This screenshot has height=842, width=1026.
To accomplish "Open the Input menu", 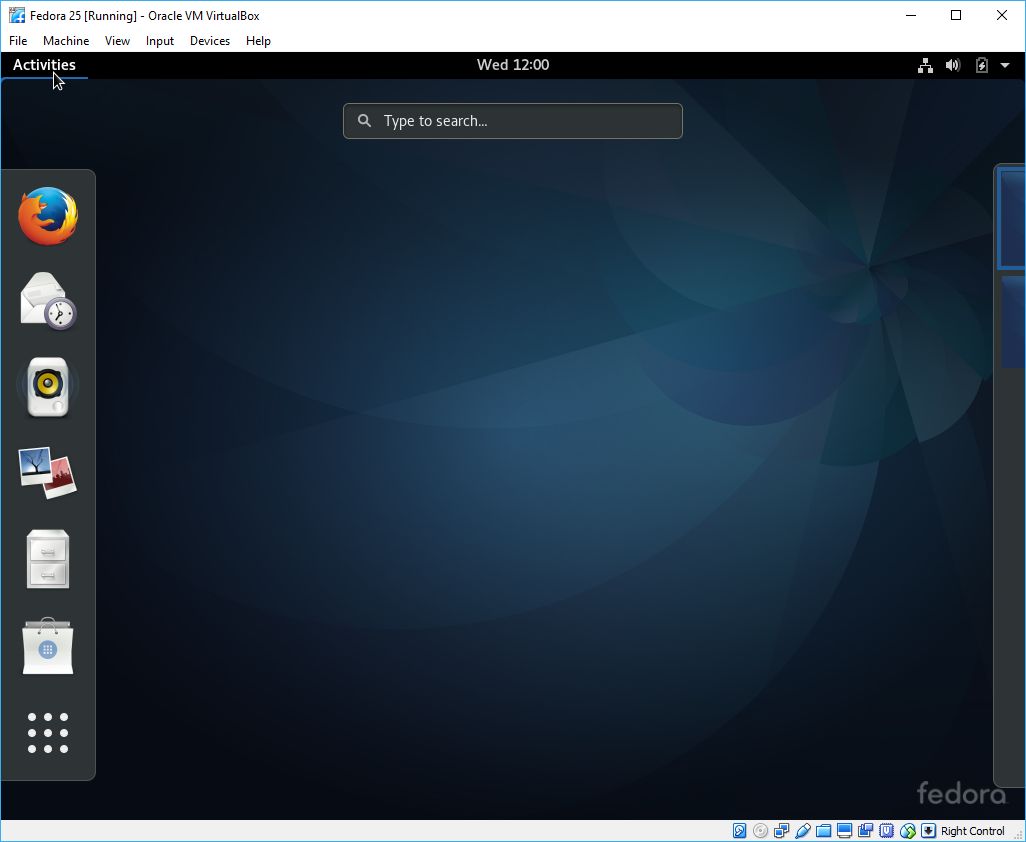I will click(159, 41).
